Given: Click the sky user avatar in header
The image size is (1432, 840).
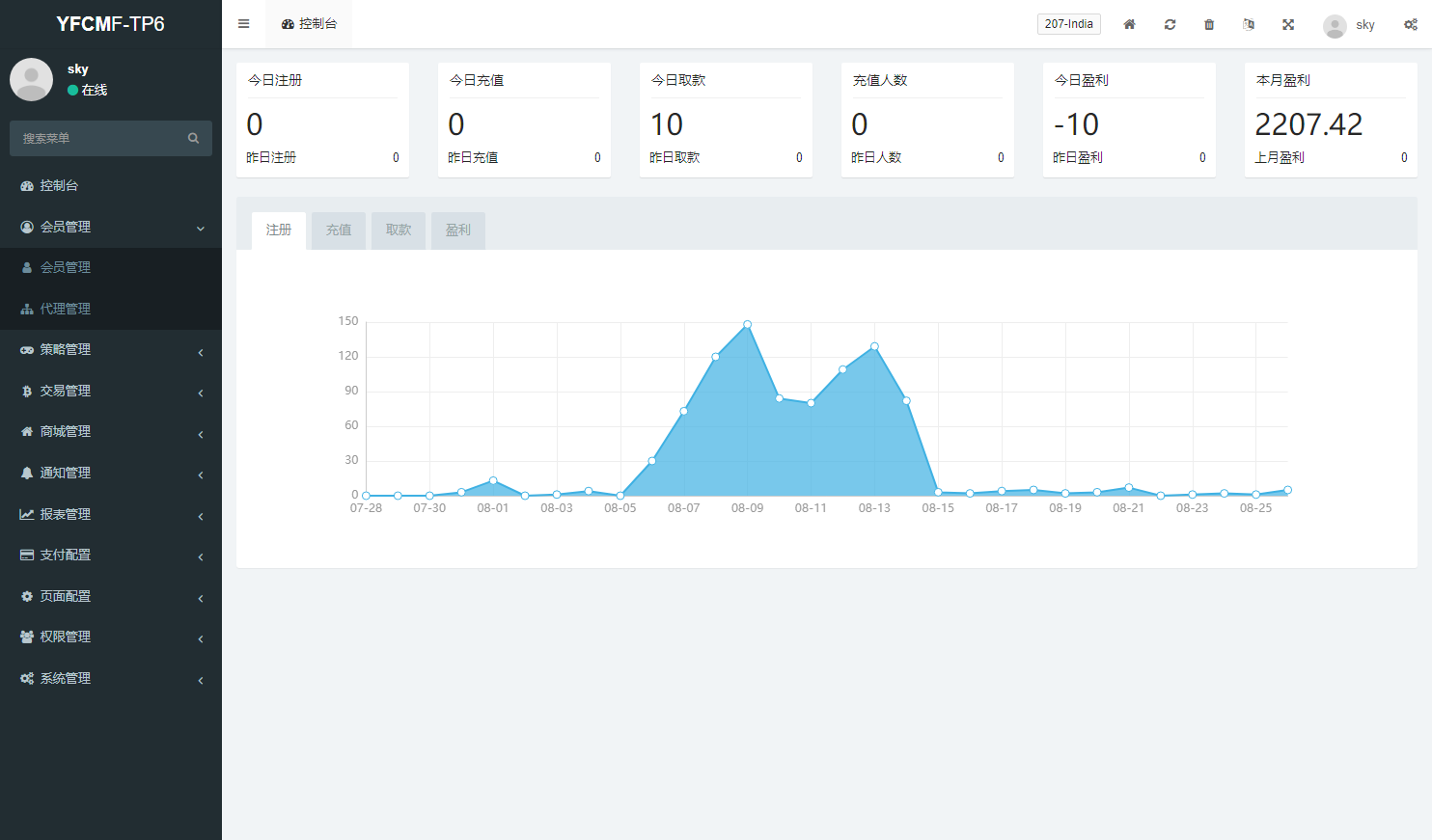Looking at the screenshot, I should pyautogui.click(x=1335, y=25).
